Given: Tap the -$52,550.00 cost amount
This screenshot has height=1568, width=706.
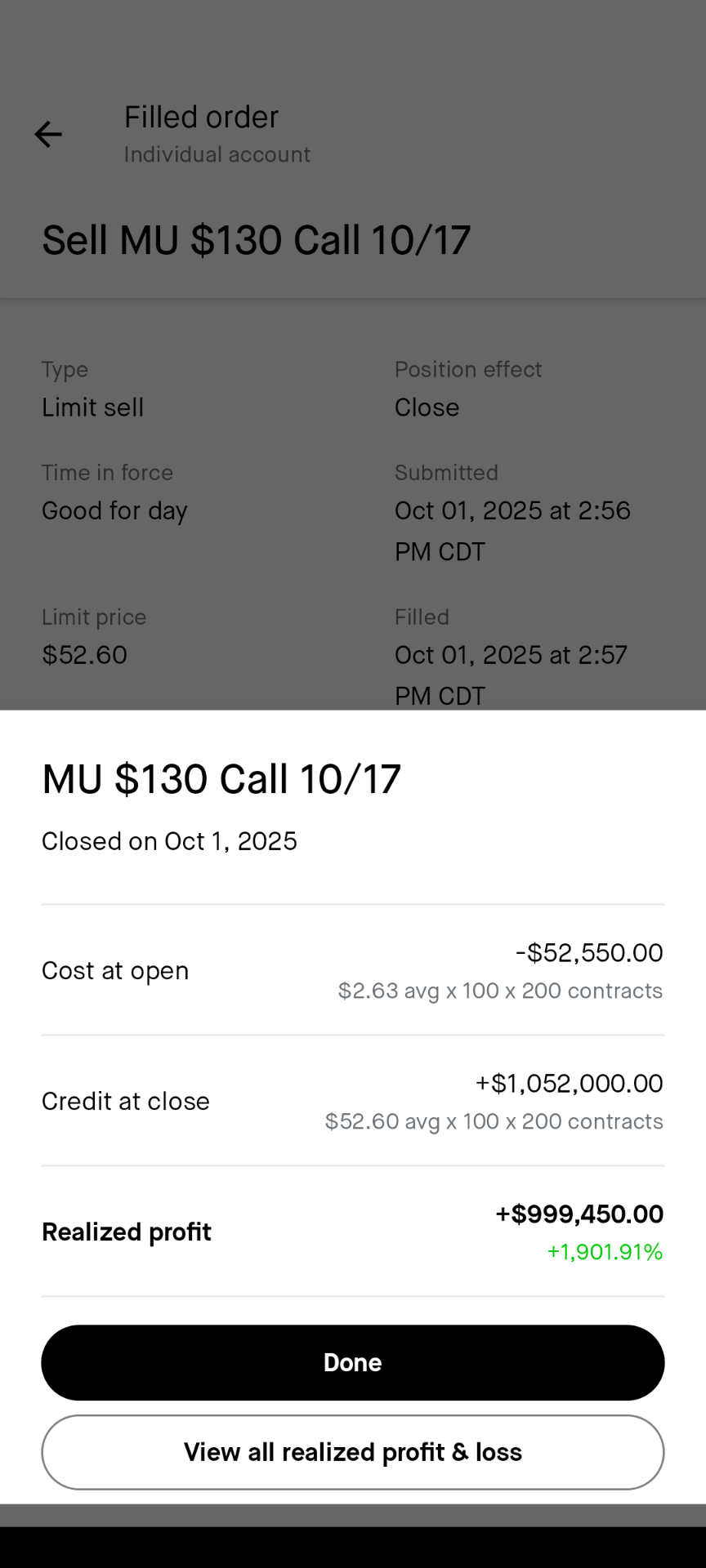Looking at the screenshot, I should tap(589, 953).
